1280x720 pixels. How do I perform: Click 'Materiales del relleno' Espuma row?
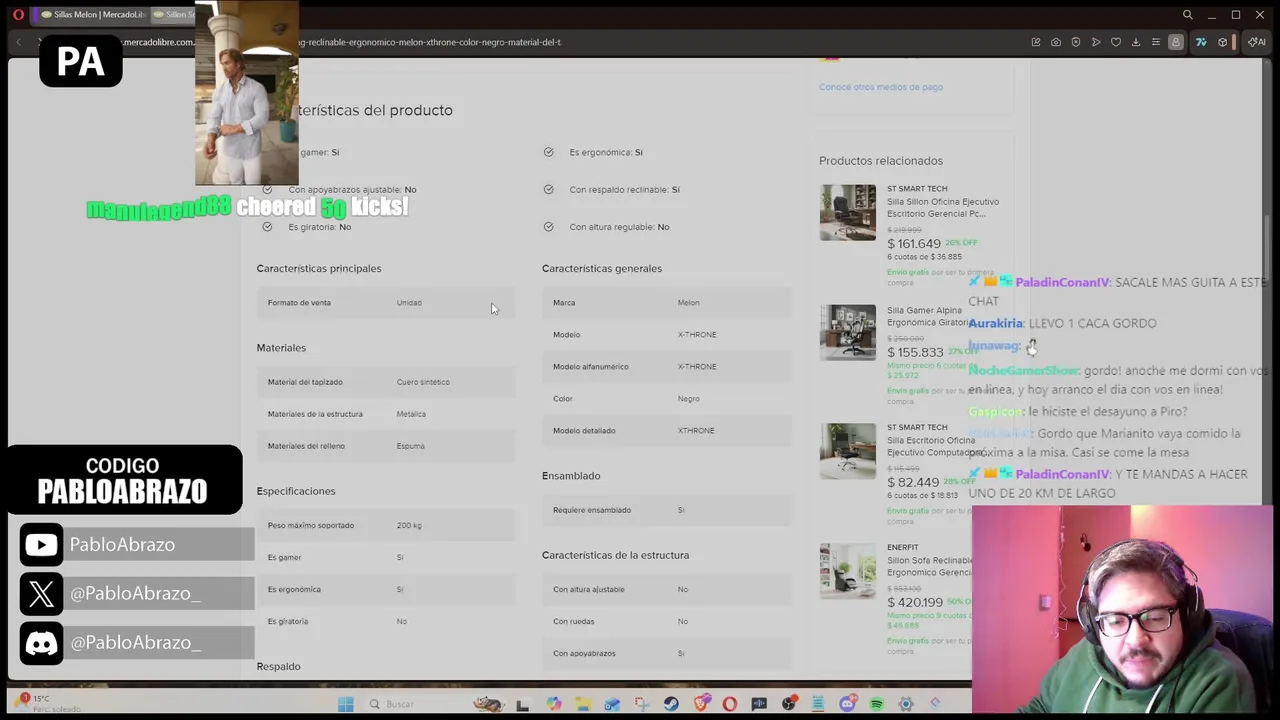click(x=385, y=446)
